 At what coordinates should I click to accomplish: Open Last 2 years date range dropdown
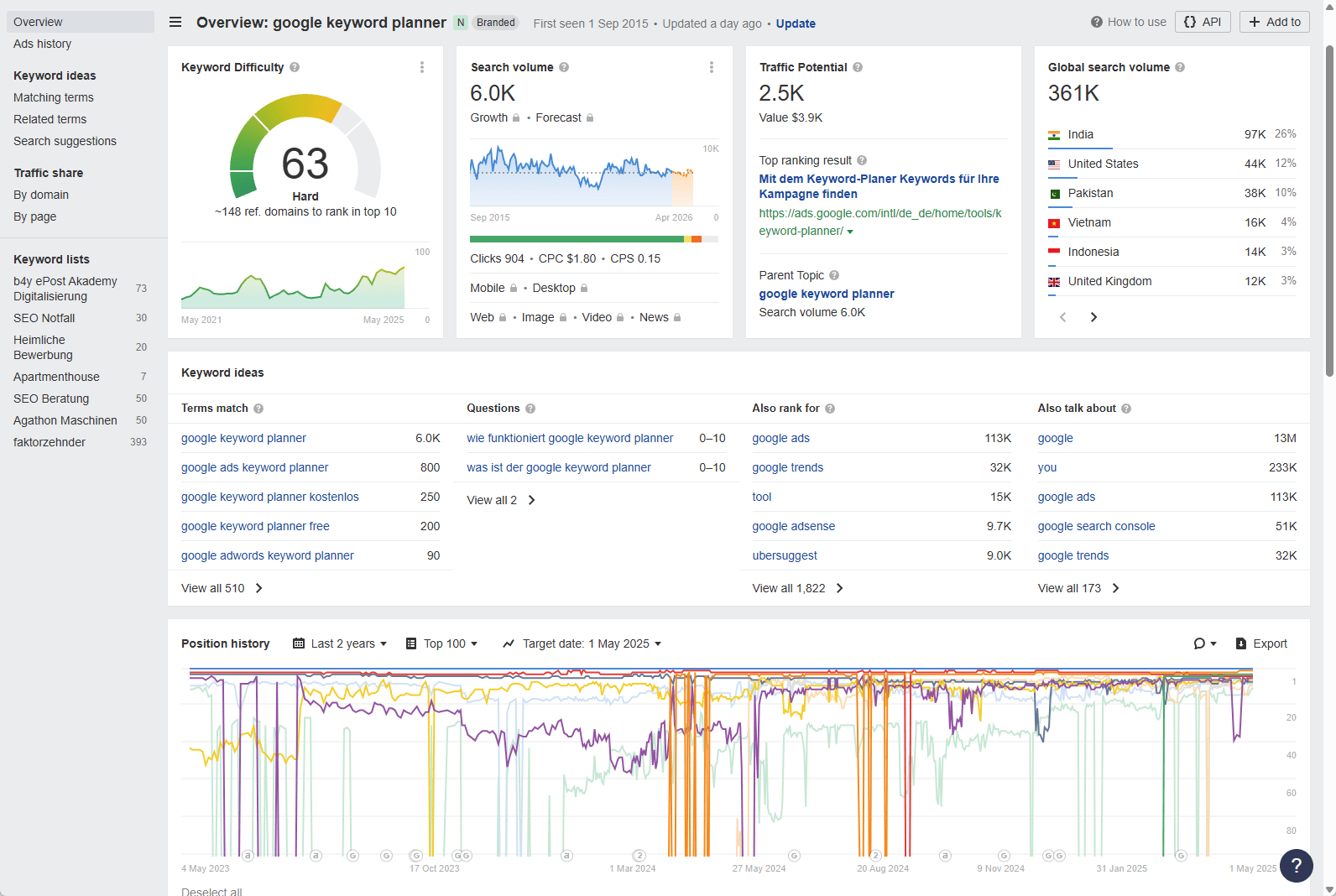coord(340,643)
